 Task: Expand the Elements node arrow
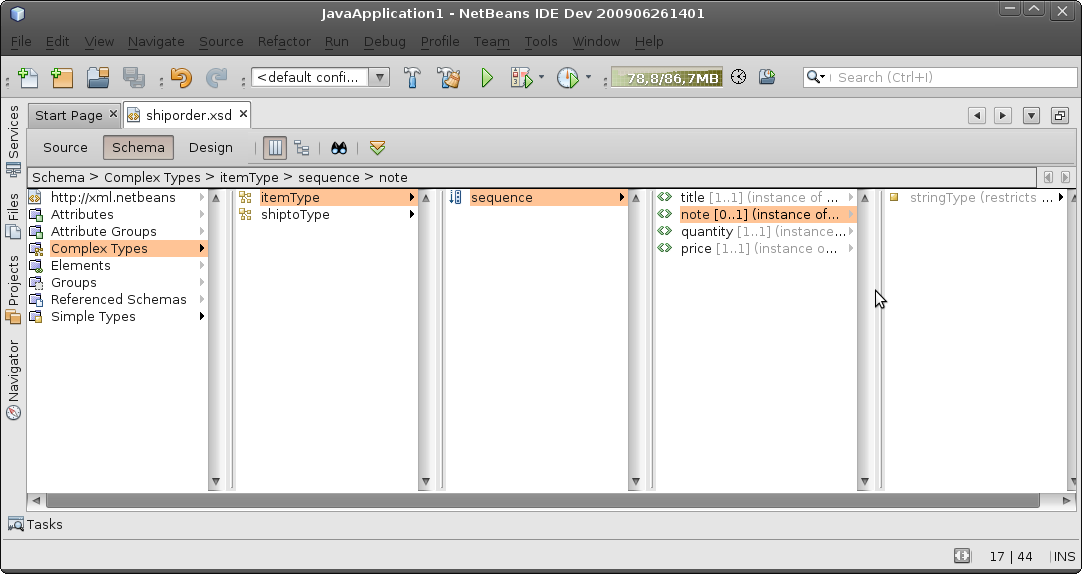[202, 266]
